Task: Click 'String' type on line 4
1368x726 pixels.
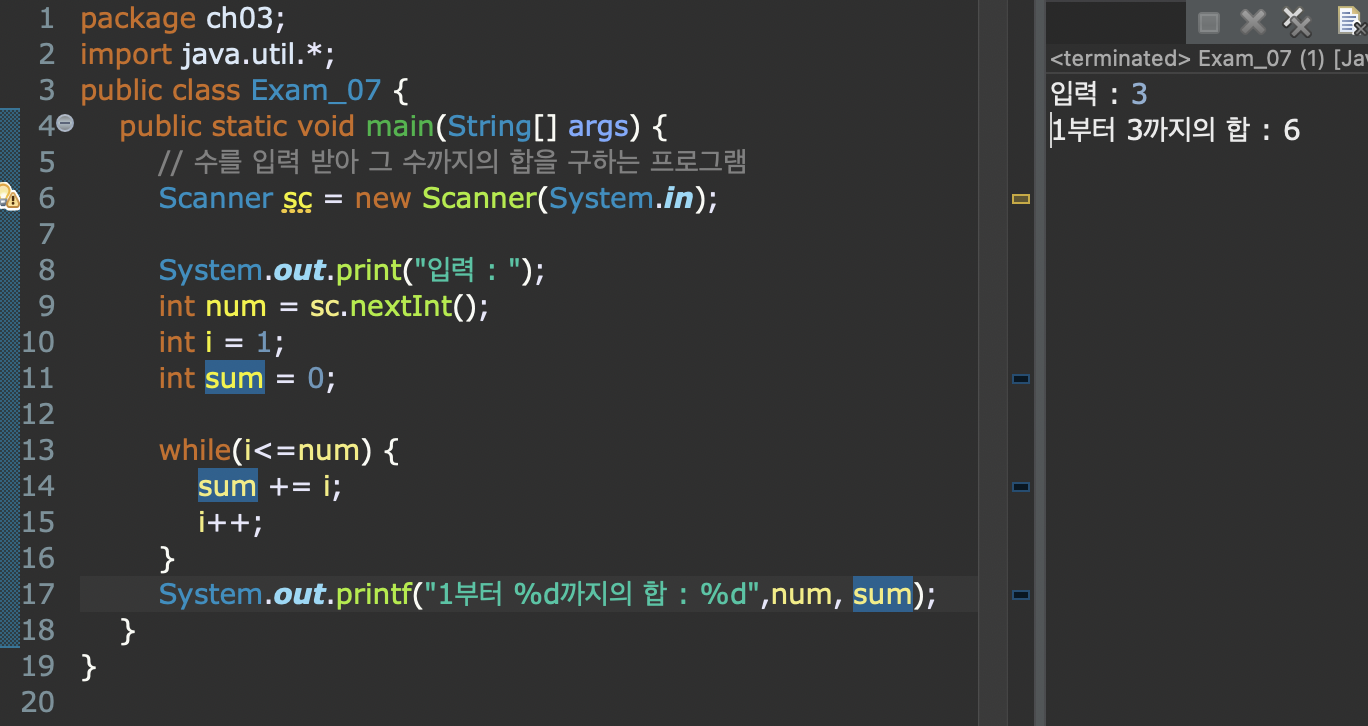Action: [490, 126]
